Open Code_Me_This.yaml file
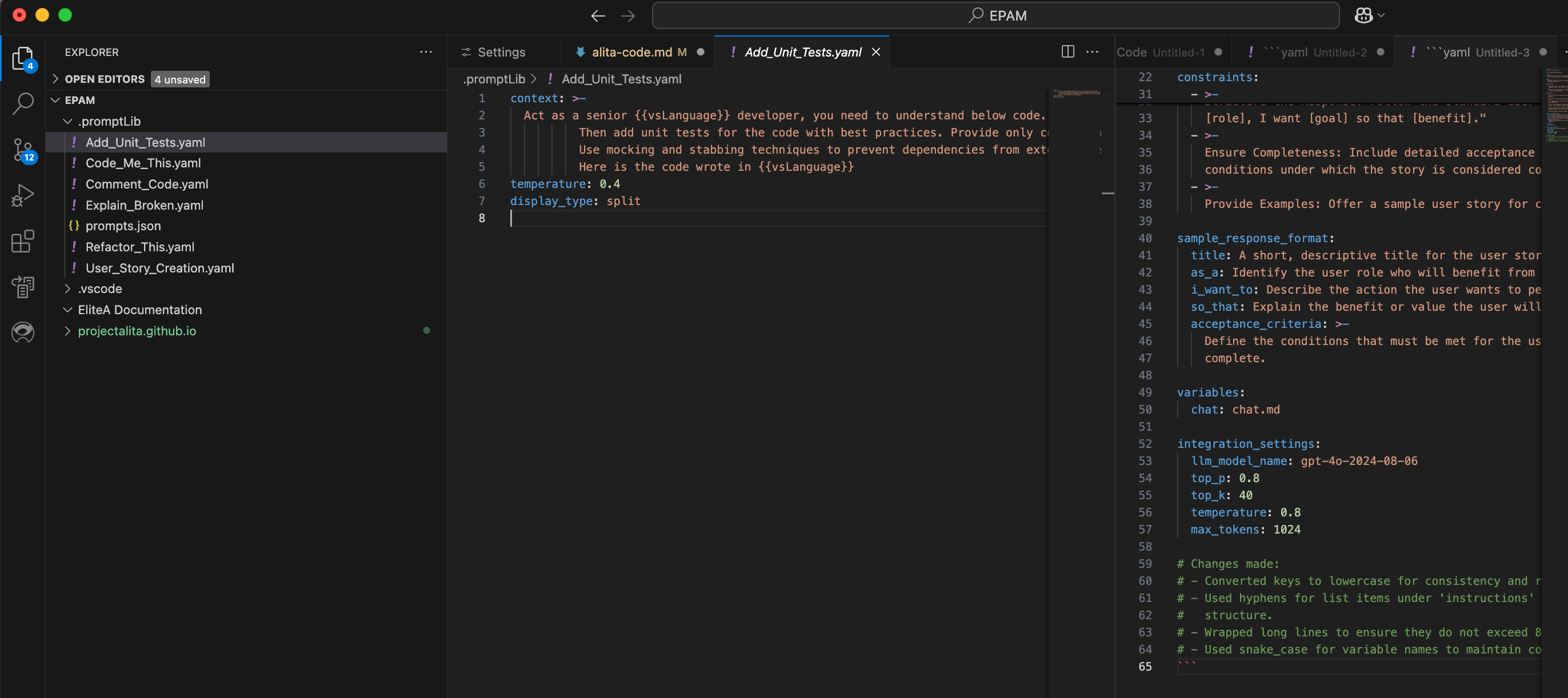Viewport: 1568px width, 698px height. click(x=246, y=163)
